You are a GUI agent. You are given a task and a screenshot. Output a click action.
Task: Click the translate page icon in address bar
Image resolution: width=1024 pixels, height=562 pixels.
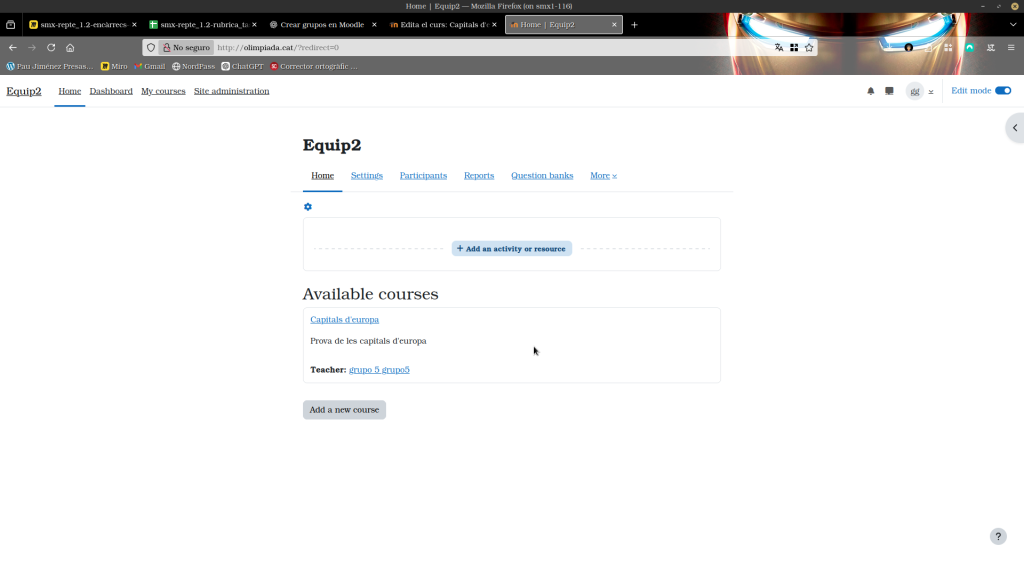[x=779, y=47]
